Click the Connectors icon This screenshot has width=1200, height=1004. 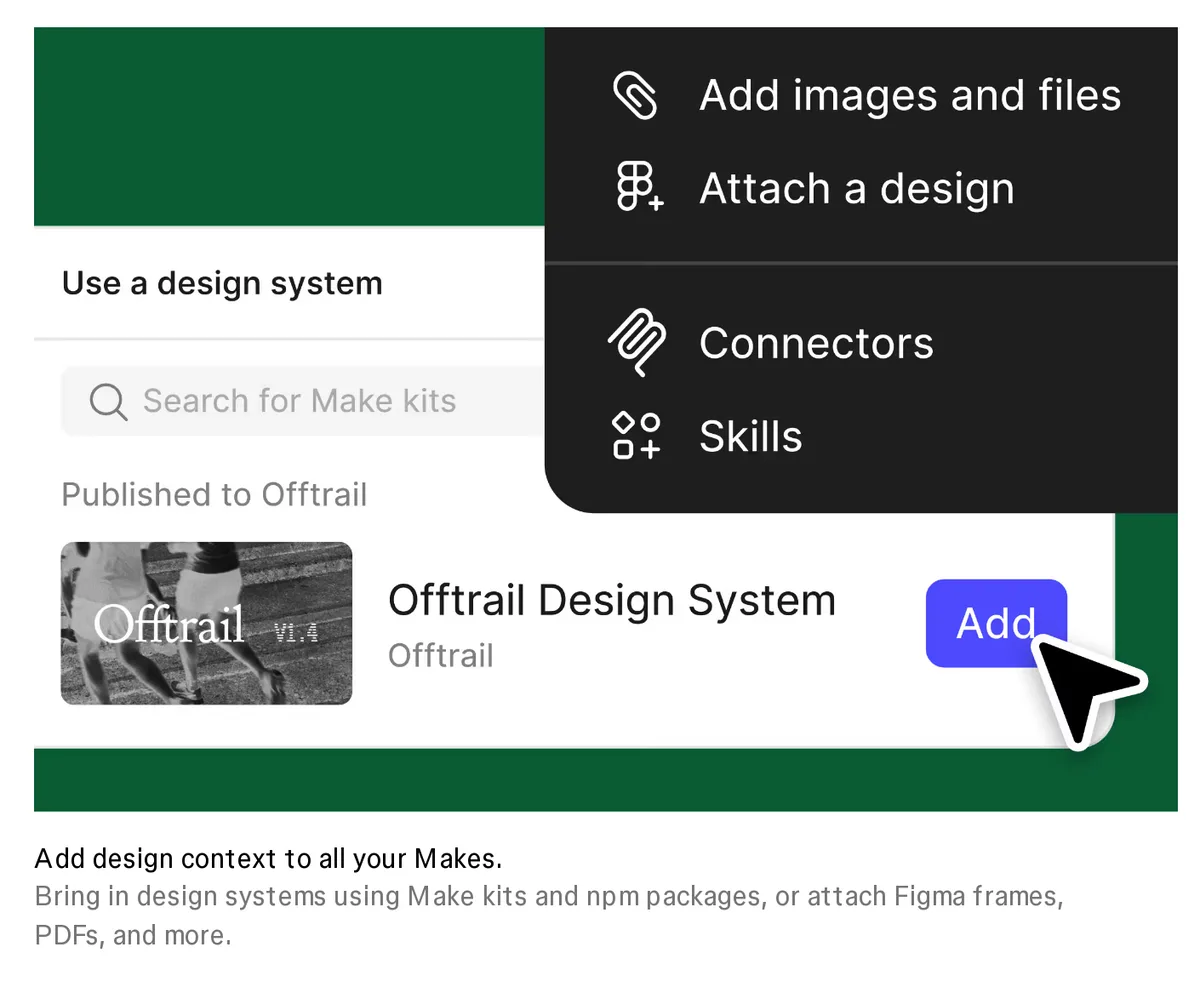(637, 343)
